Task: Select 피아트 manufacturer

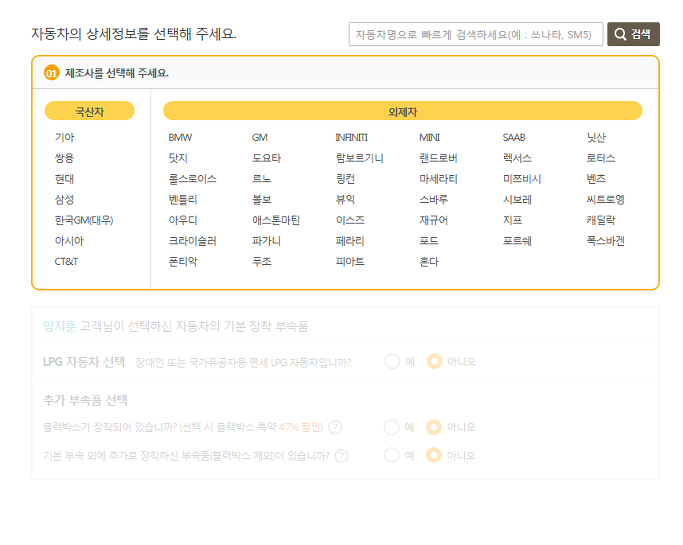Action: pyautogui.click(x=350, y=262)
